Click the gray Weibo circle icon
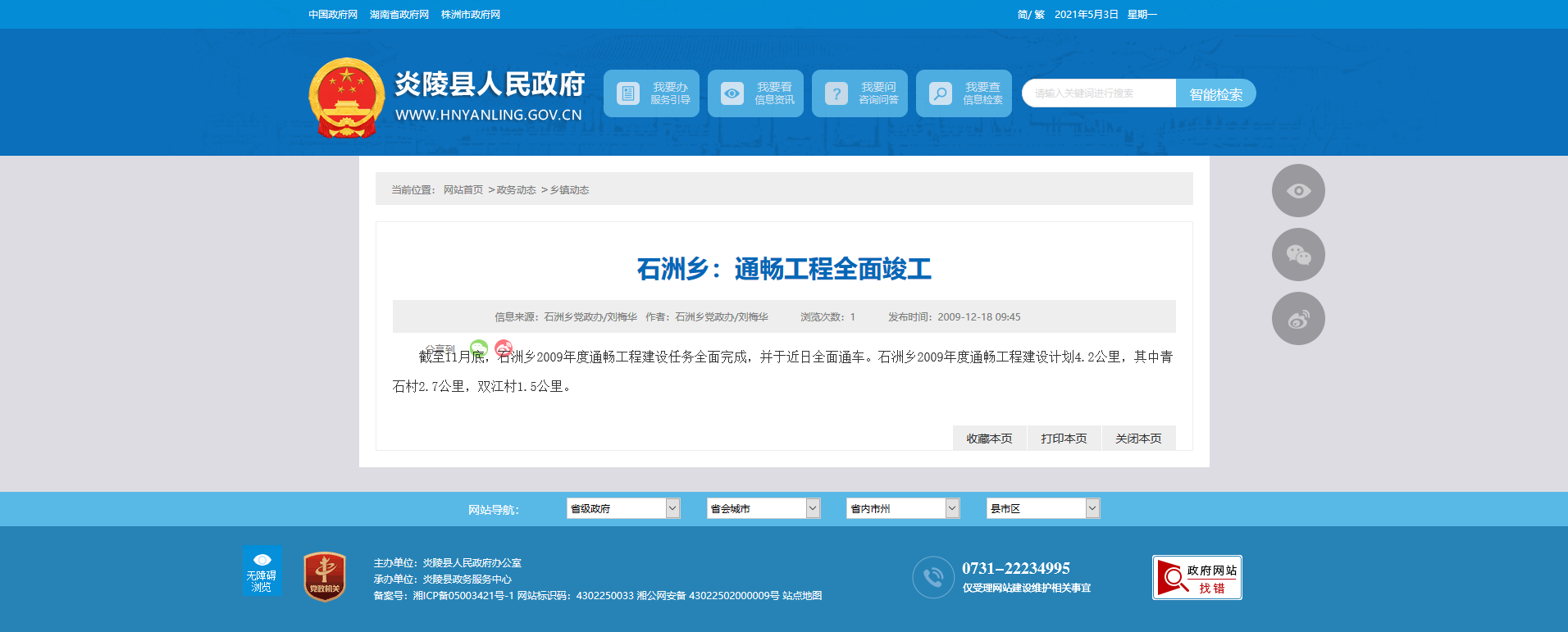1568x632 pixels. (1298, 319)
